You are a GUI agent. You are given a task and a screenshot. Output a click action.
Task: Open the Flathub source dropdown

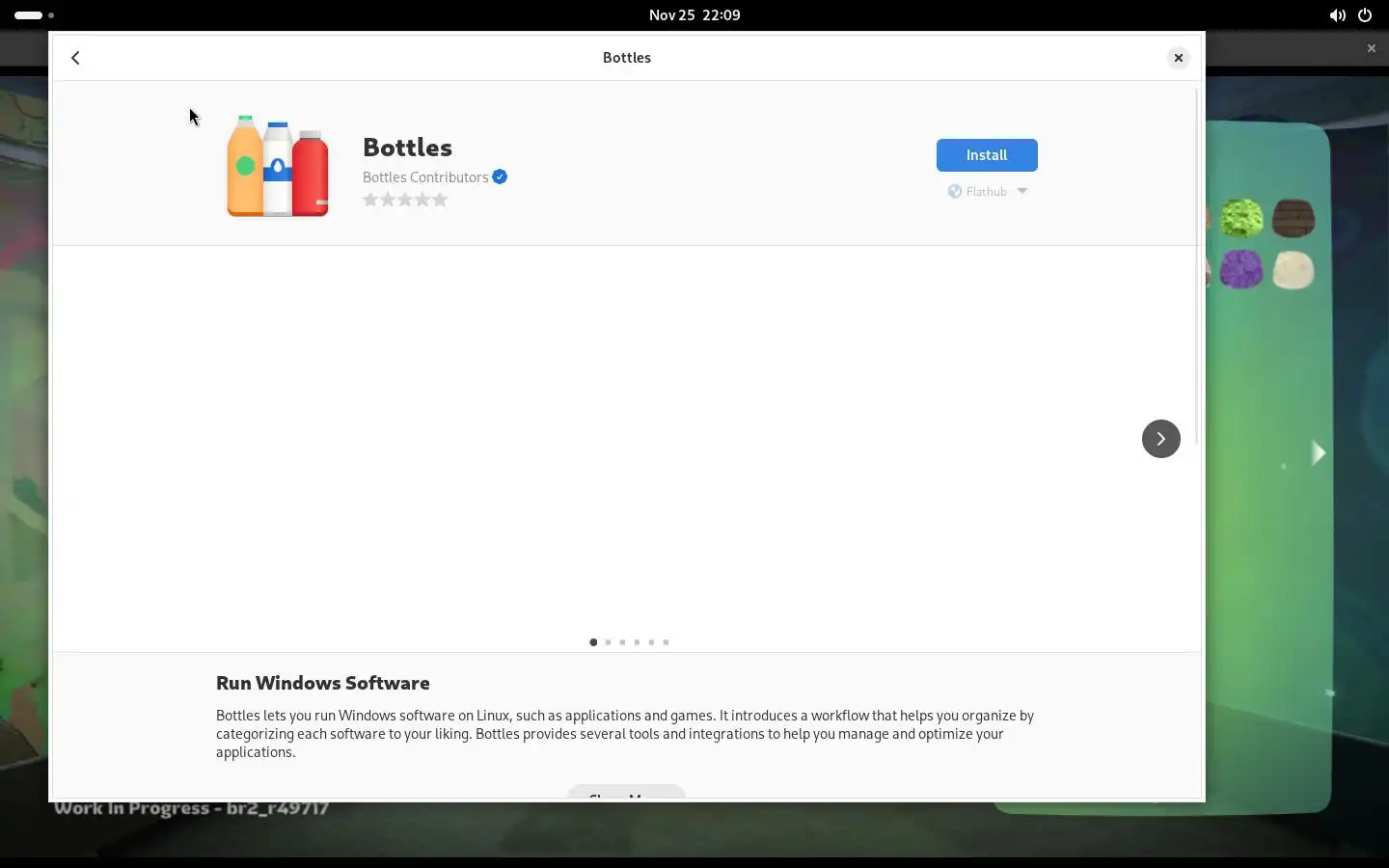coord(988,192)
